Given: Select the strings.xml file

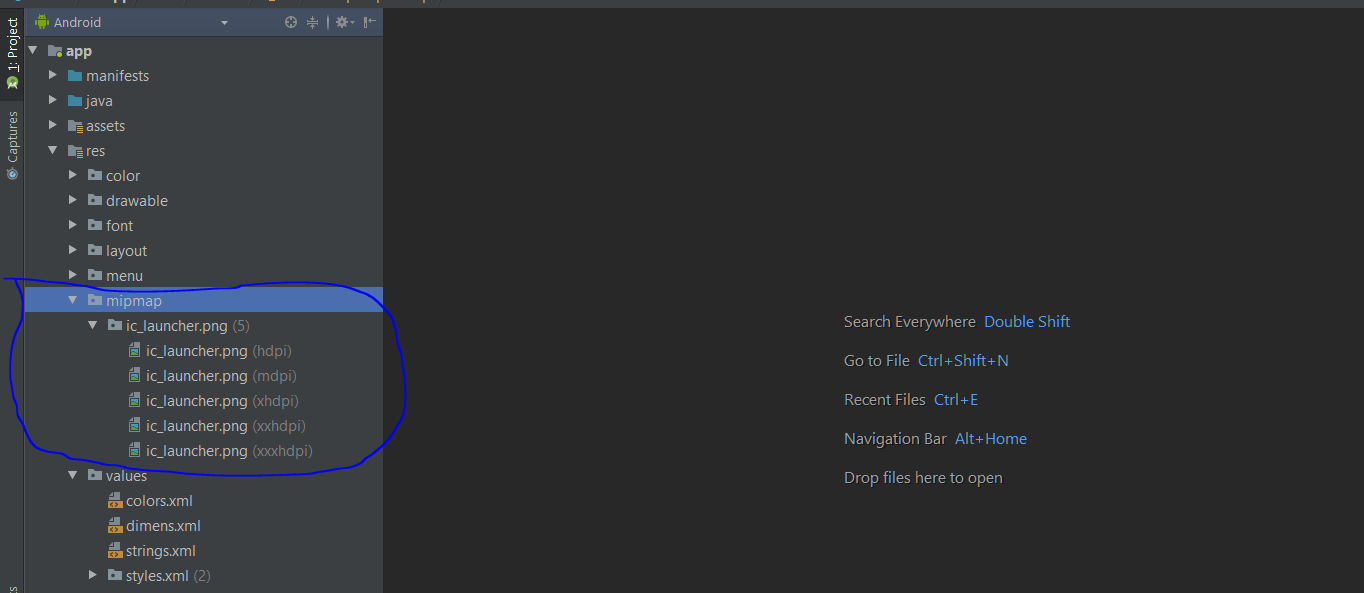Looking at the screenshot, I should [x=160, y=551].
